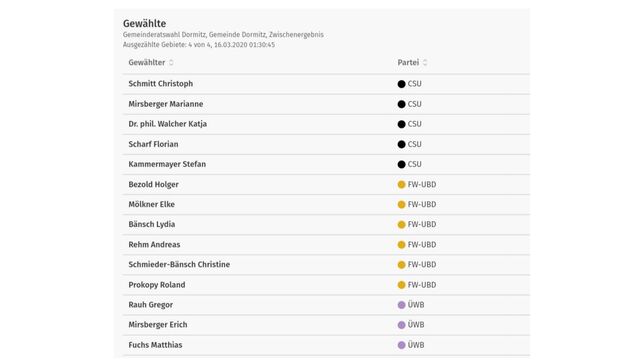Click the Gewählte heading
The height and width of the screenshot is (360, 640).
click(144, 24)
